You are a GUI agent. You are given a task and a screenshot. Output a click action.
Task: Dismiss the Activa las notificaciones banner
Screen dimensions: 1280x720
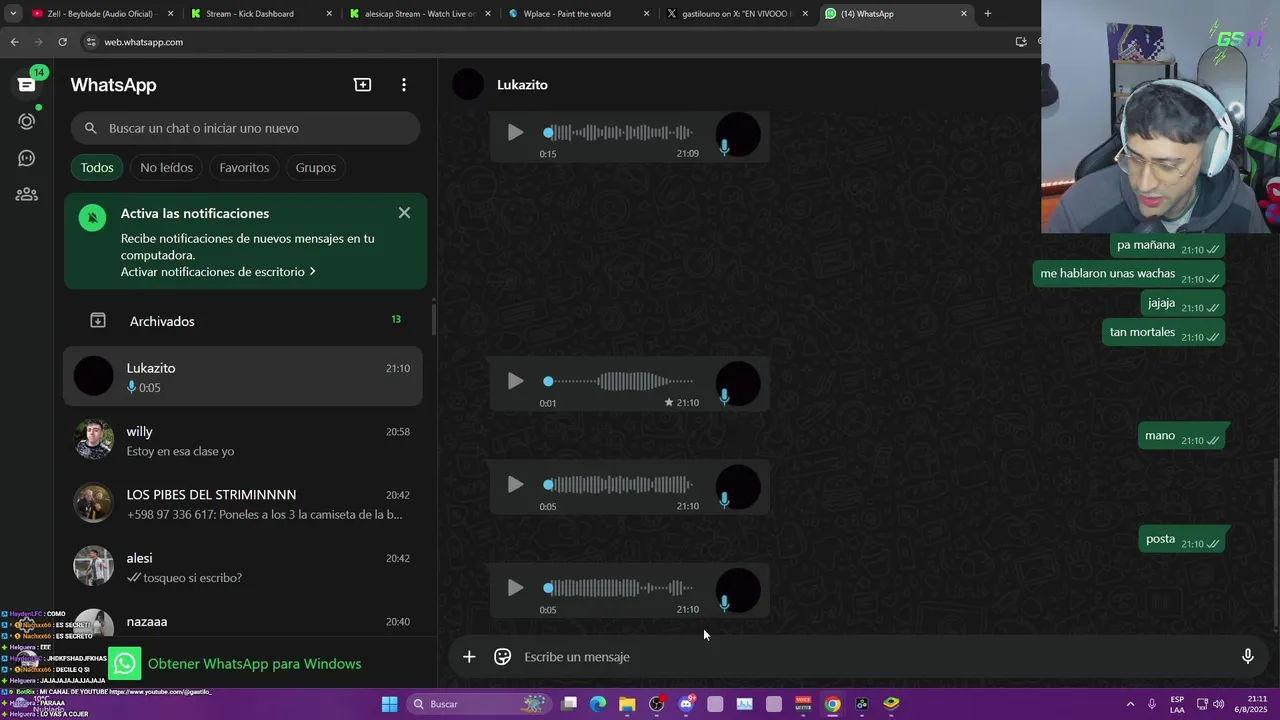[404, 213]
